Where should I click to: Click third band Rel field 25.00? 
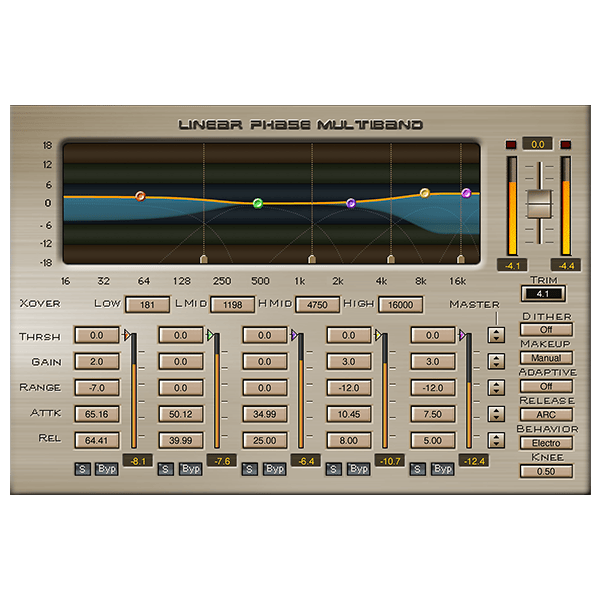click(265, 440)
